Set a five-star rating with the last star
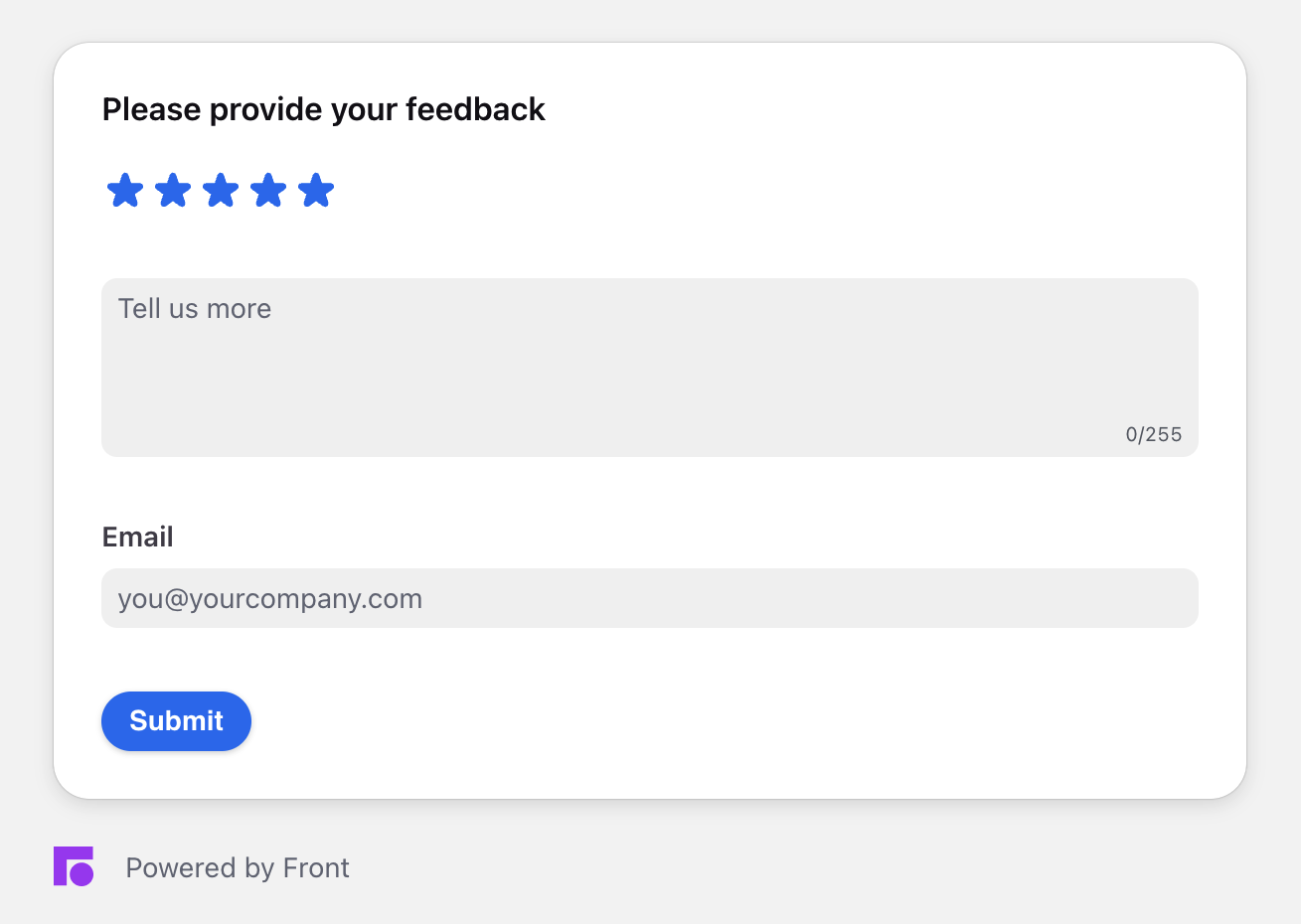Viewport: 1301px width, 924px height. (x=316, y=190)
